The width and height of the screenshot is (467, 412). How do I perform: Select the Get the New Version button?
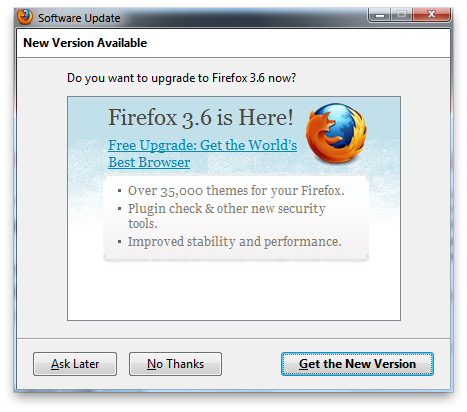[x=357, y=364]
